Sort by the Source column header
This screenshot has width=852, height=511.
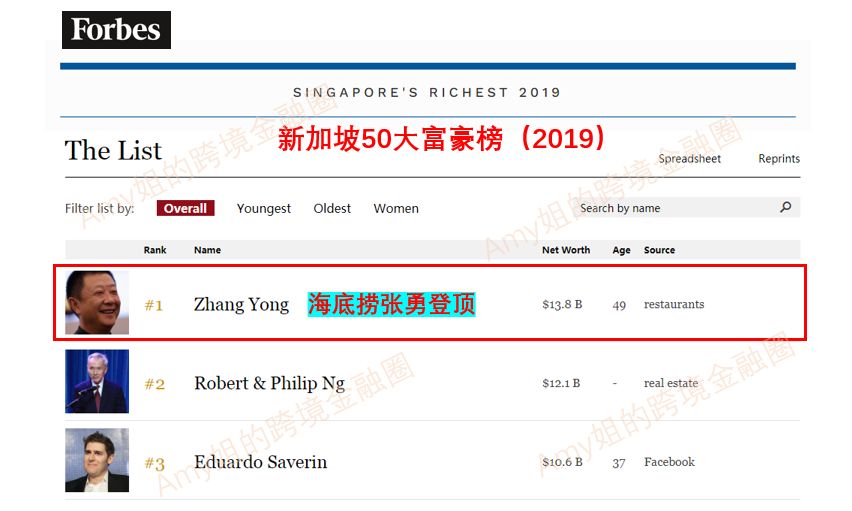coord(660,250)
